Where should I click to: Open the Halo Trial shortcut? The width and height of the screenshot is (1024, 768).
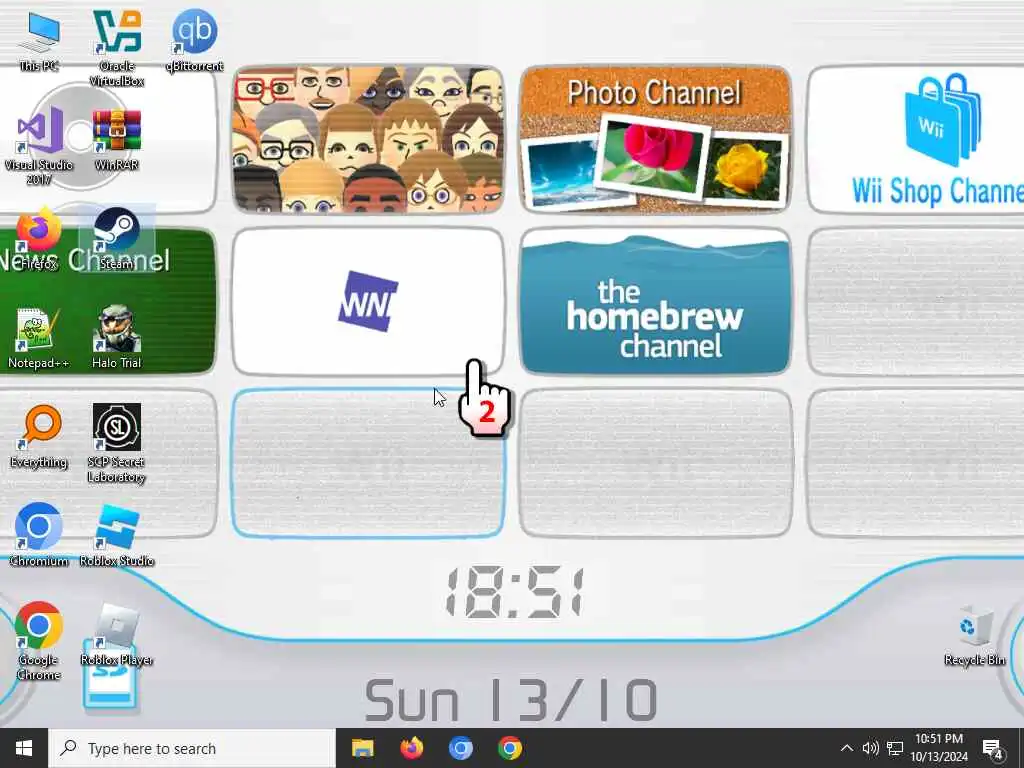click(117, 338)
